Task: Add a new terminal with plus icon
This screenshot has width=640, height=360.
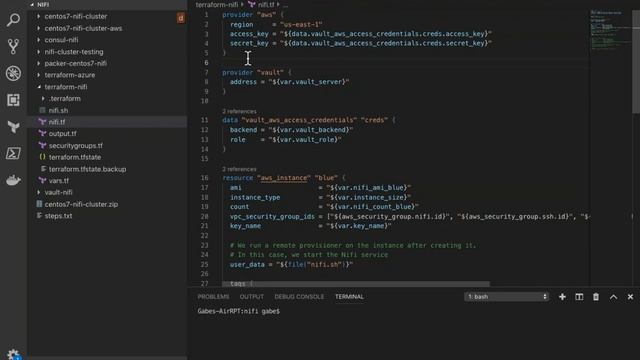Action: (x=562, y=297)
